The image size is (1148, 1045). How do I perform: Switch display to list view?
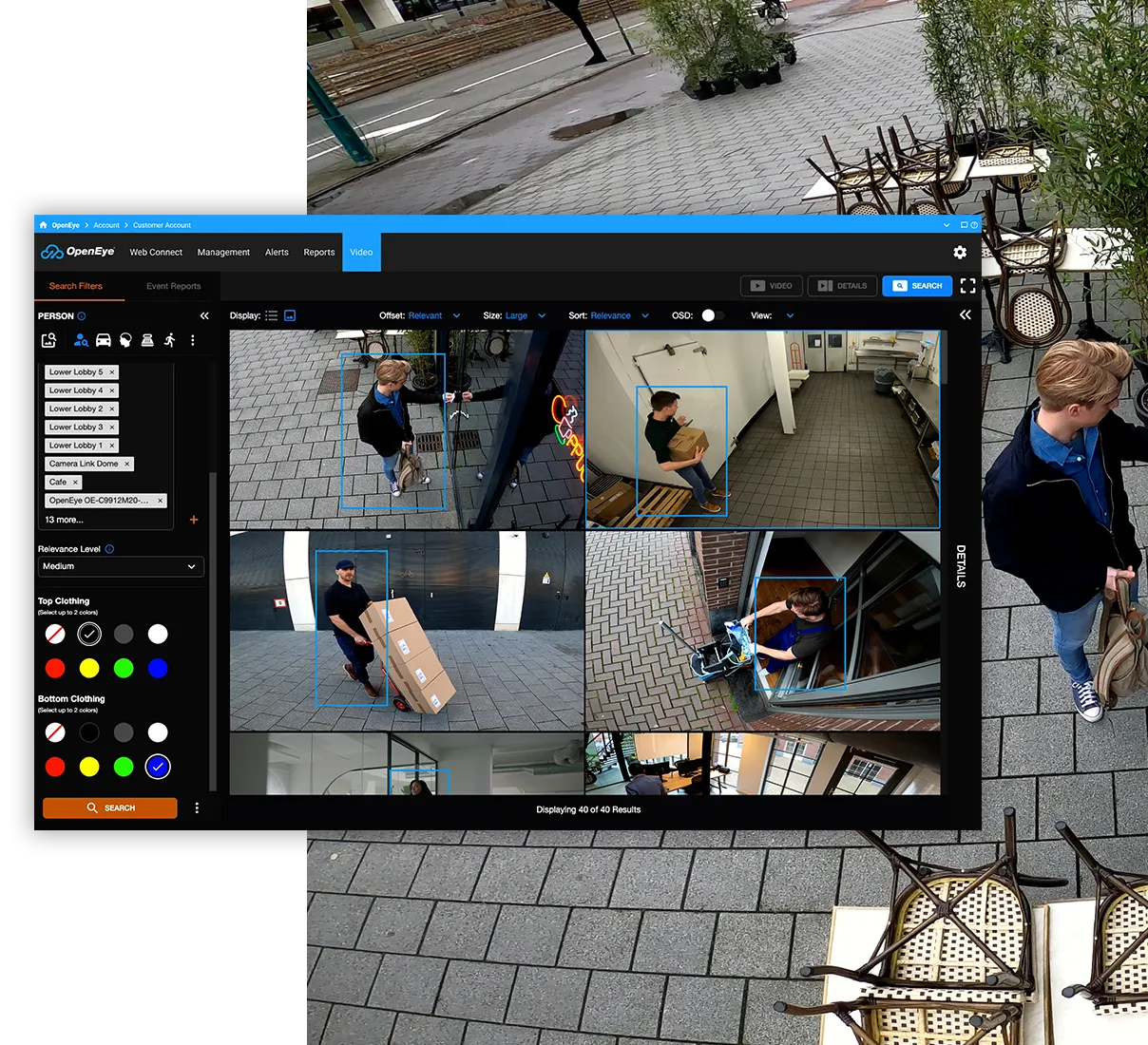[272, 315]
